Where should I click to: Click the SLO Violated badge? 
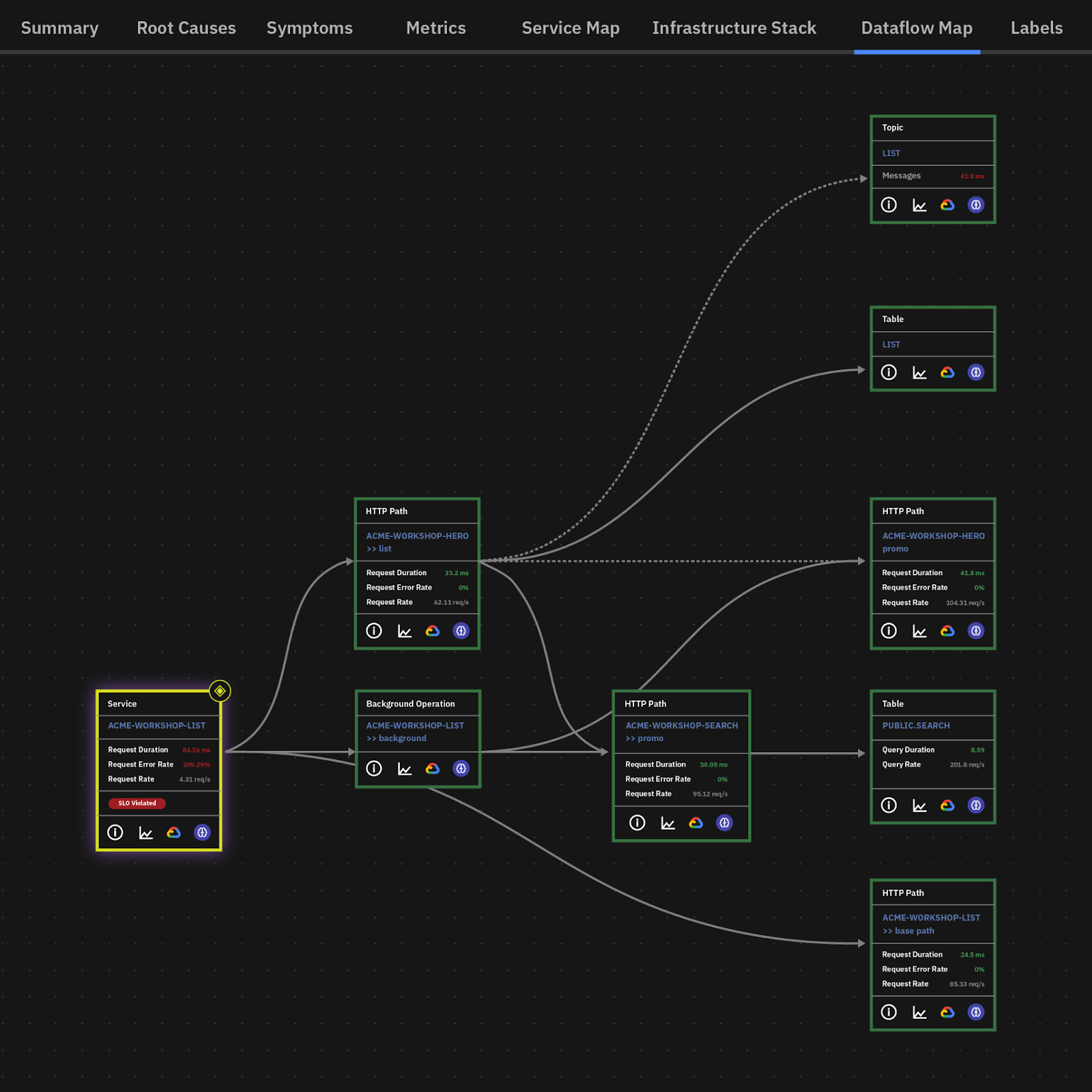137,803
